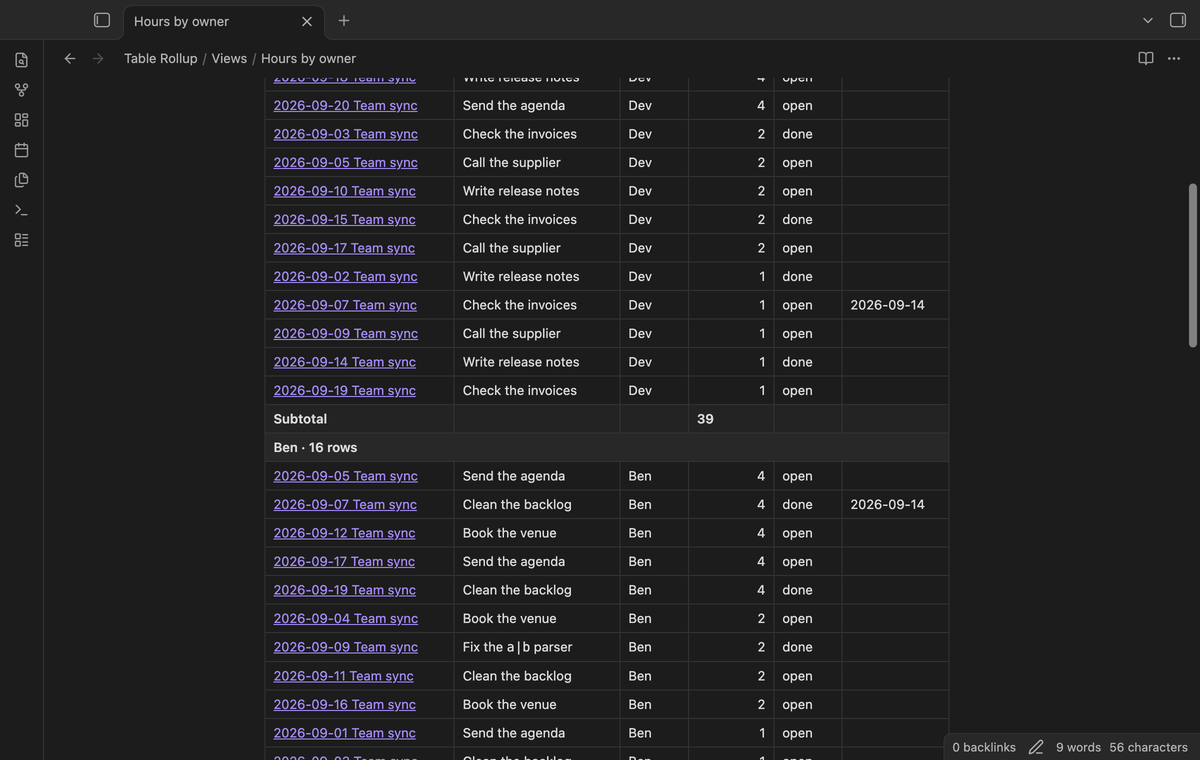Viewport: 1200px width, 760px height.
Task: Open graph view from the ribbon
Action: point(21,90)
